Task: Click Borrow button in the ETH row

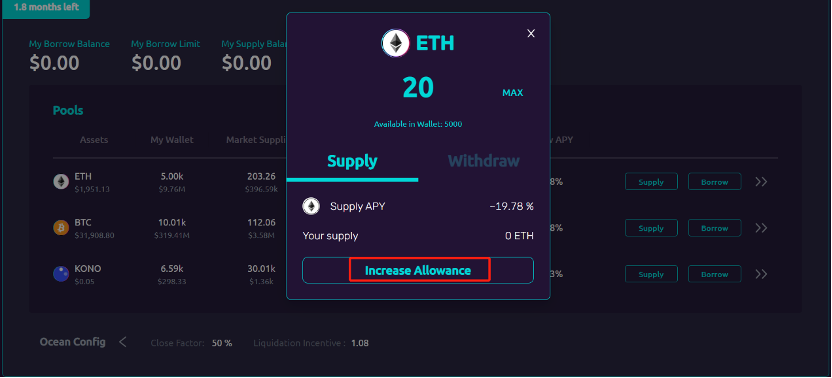Action: pyautogui.click(x=715, y=182)
